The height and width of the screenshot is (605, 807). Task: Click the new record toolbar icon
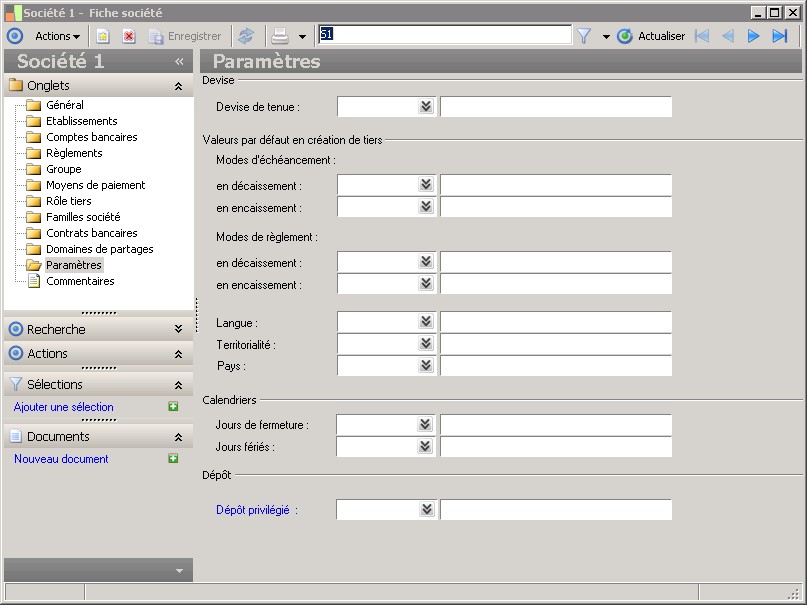coord(103,36)
